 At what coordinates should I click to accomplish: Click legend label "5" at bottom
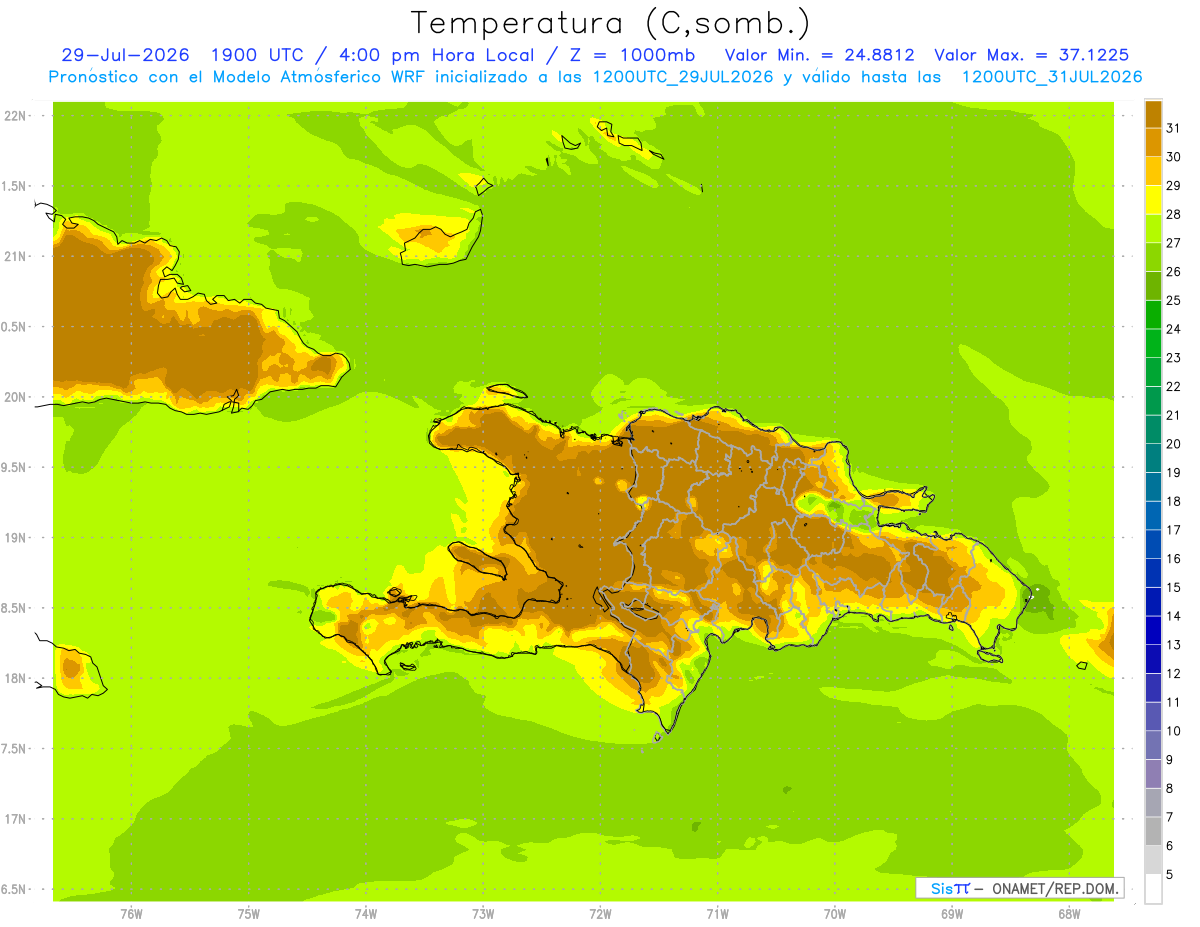click(1170, 874)
